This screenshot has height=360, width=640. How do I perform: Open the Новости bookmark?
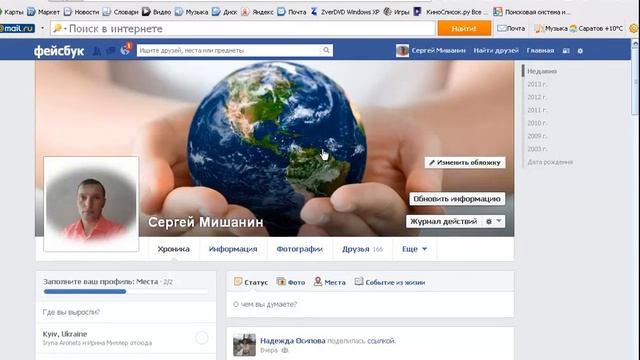pyautogui.click(x=82, y=12)
